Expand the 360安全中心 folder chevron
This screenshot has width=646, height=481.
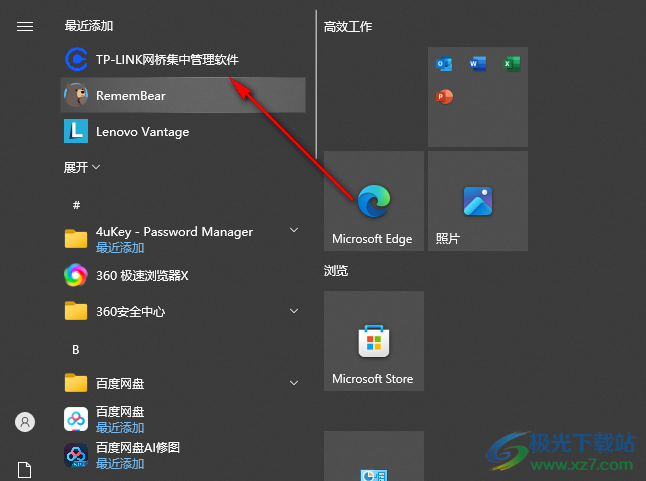[294, 311]
